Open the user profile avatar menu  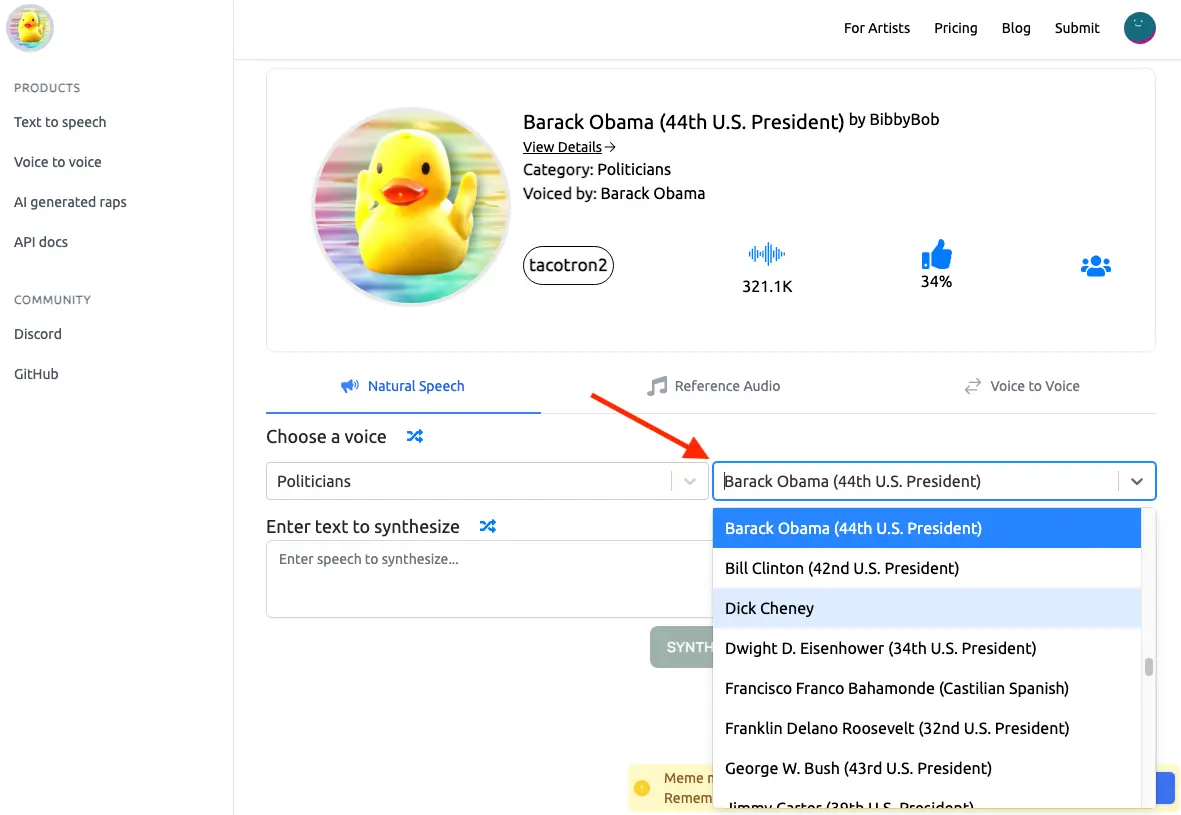(x=1140, y=28)
